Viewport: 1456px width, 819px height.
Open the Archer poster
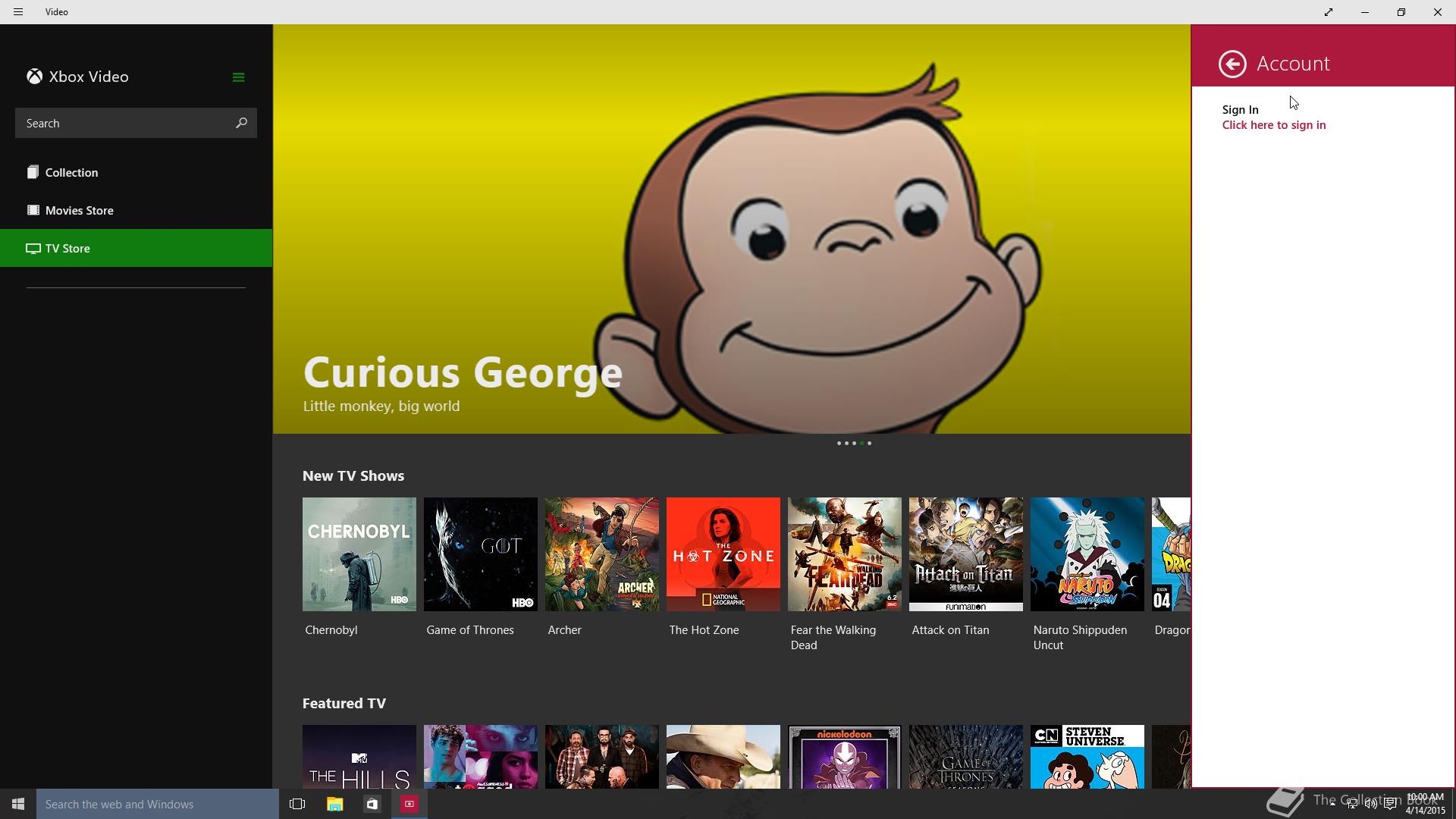pyautogui.click(x=602, y=554)
